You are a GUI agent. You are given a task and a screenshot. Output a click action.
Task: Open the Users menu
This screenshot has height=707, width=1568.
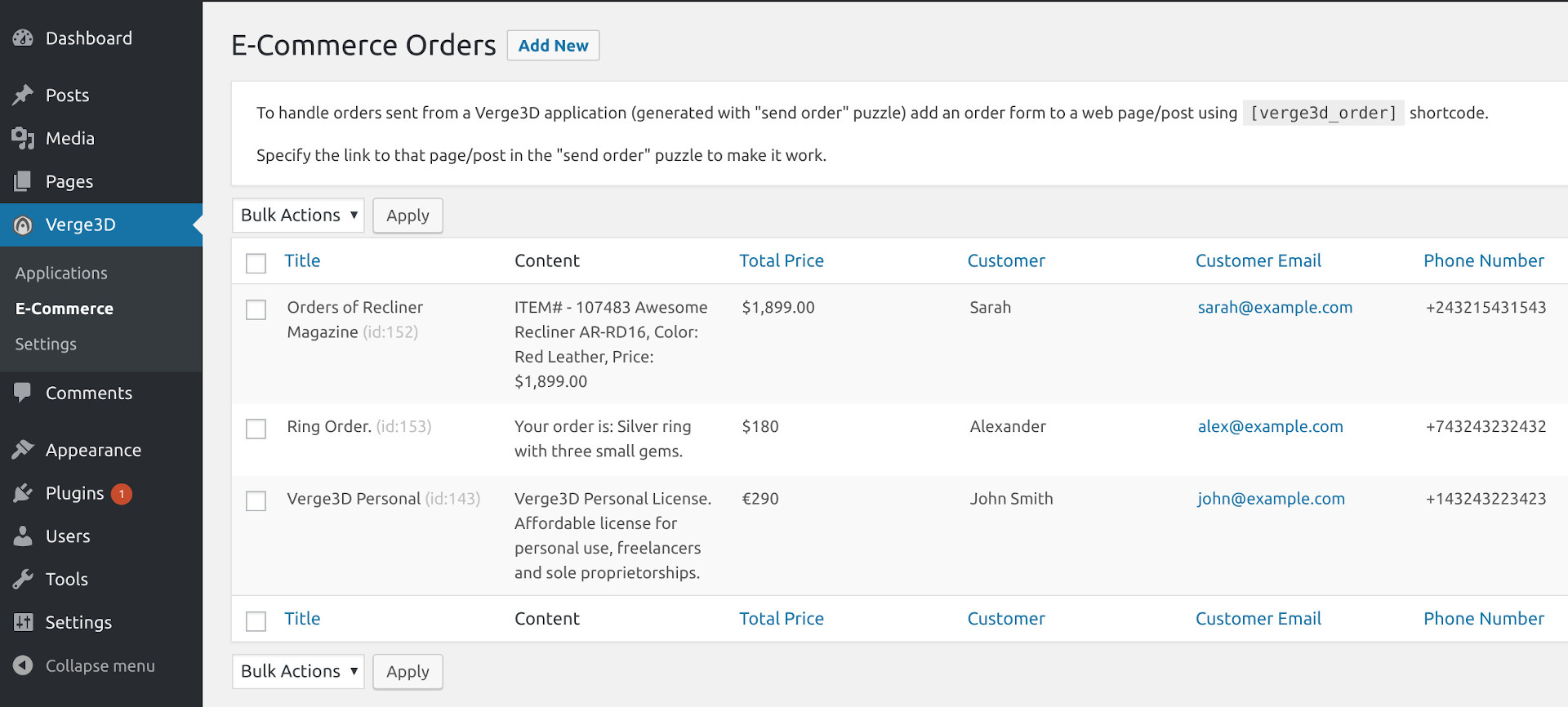tap(68, 536)
